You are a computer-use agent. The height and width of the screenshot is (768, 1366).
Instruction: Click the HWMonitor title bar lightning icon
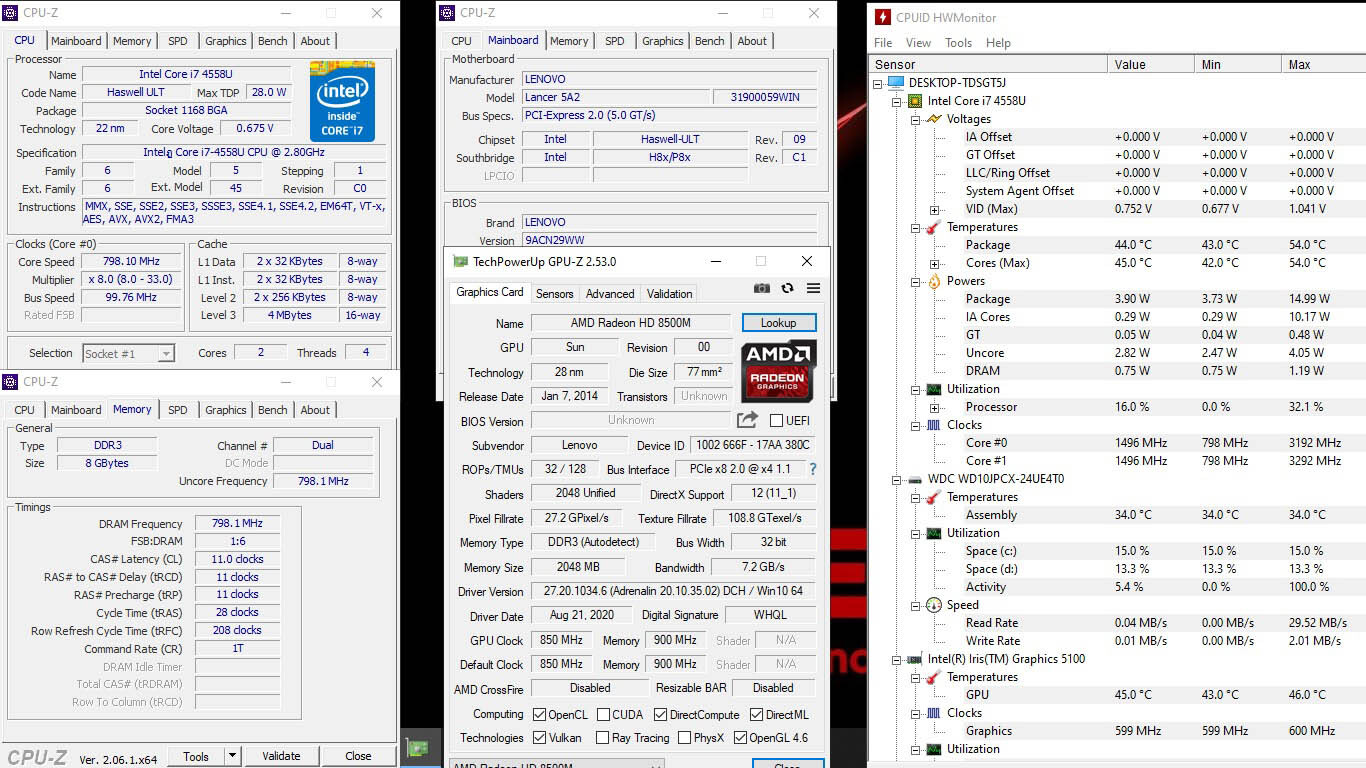tap(883, 17)
